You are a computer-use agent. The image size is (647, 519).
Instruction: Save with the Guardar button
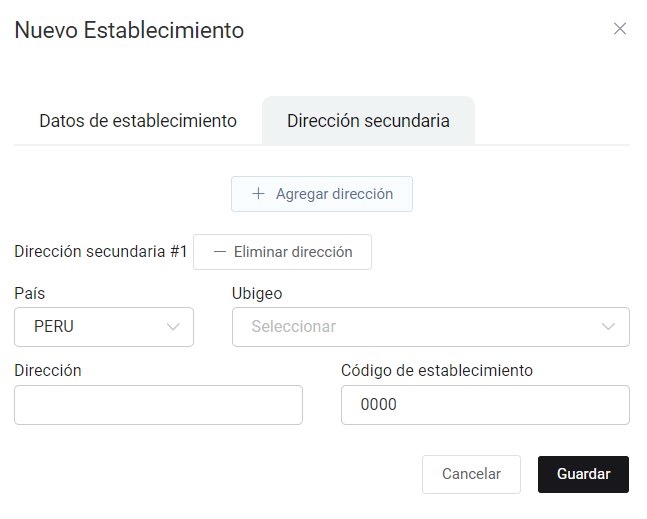tap(583, 474)
